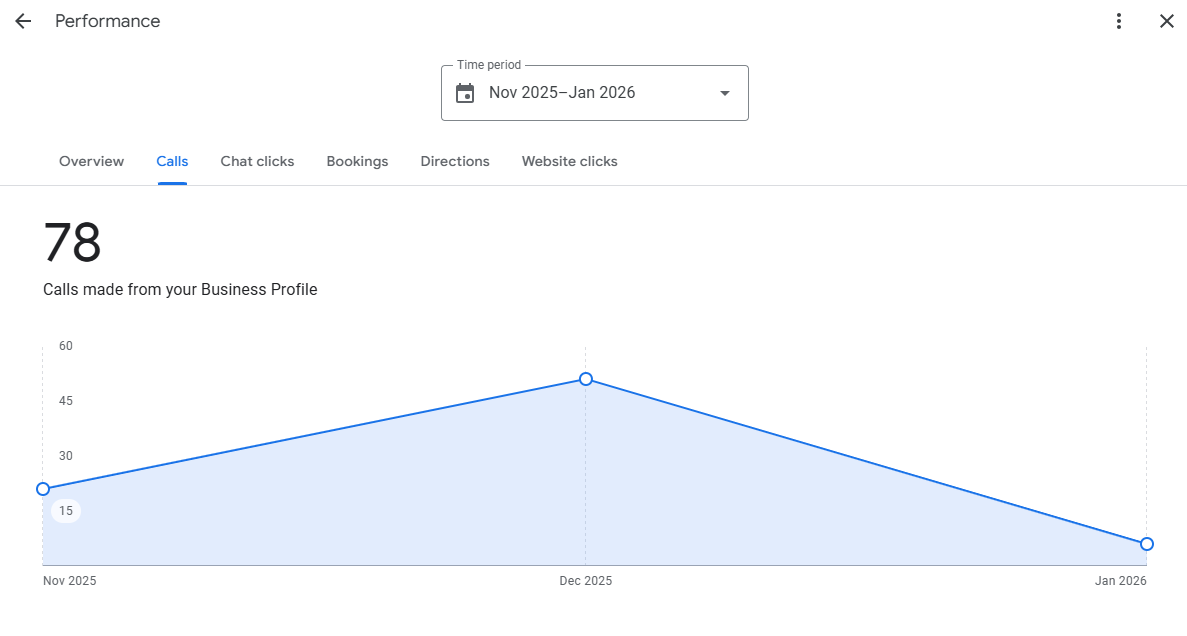The height and width of the screenshot is (636, 1187).
Task: Click the Jan 2026 x-axis label
Action: click(1120, 581)
